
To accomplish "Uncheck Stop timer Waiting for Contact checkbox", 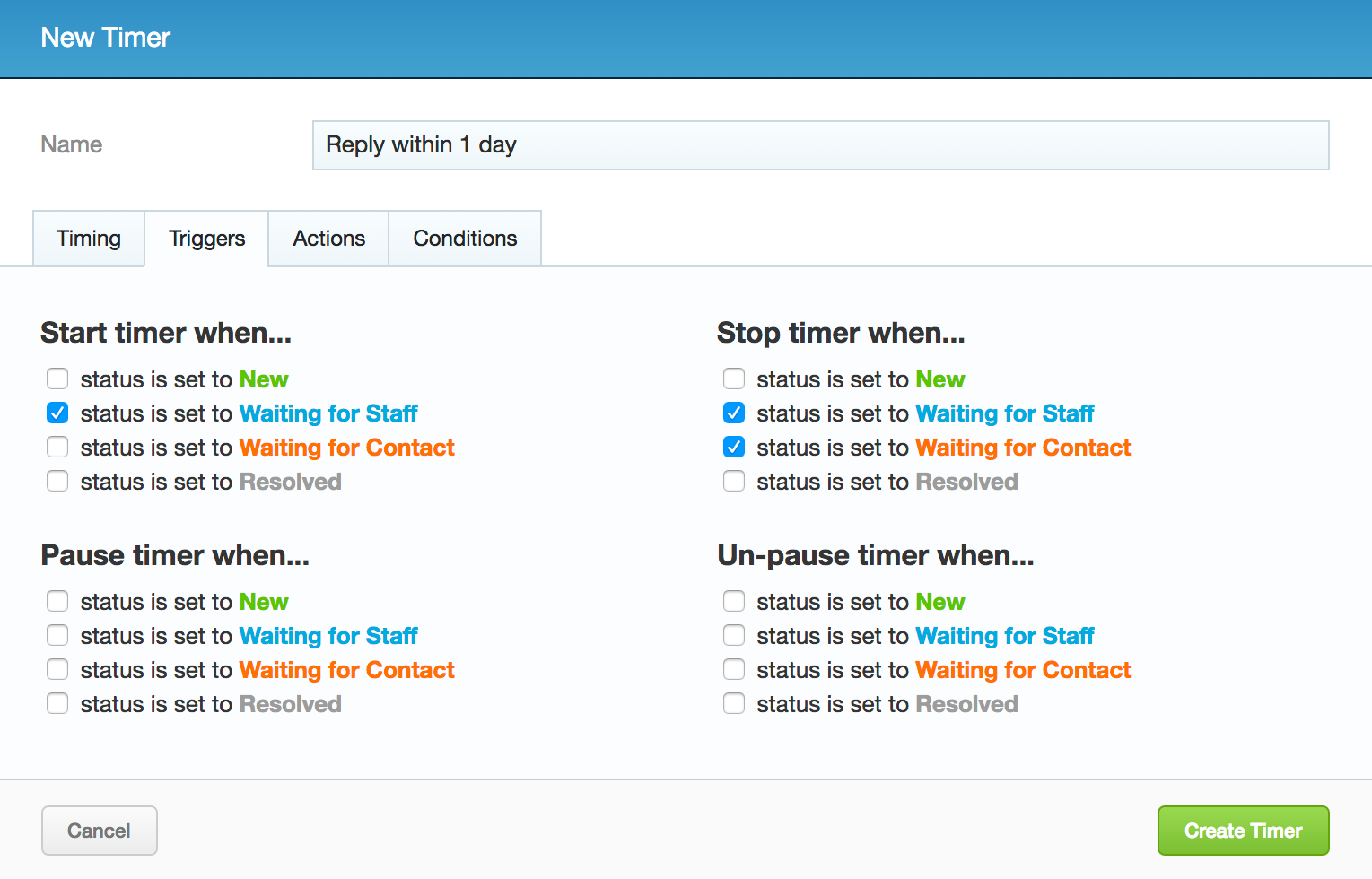I will click(x=734, y=447).
